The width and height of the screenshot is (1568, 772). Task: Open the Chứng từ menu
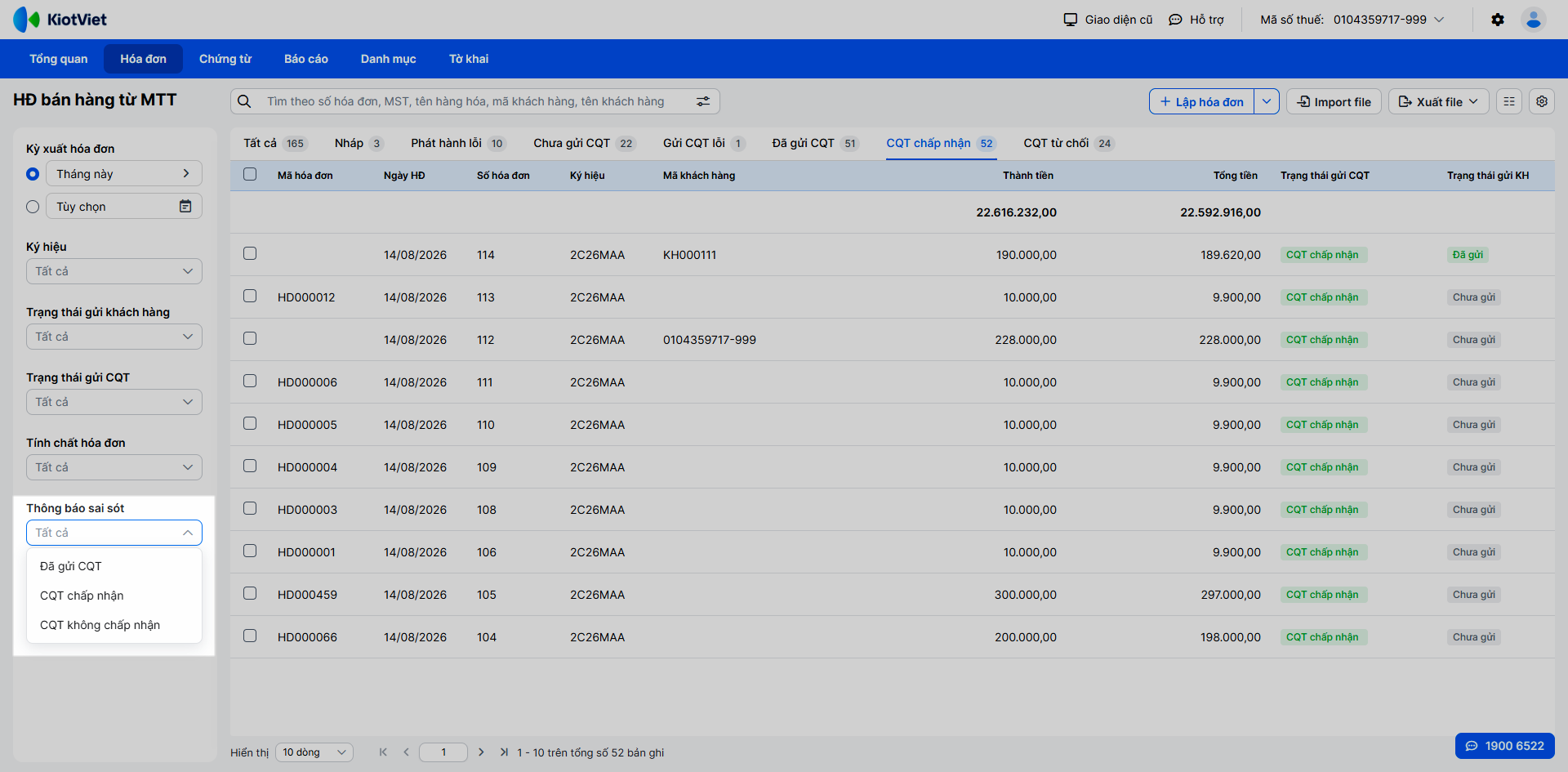[225, 59]
